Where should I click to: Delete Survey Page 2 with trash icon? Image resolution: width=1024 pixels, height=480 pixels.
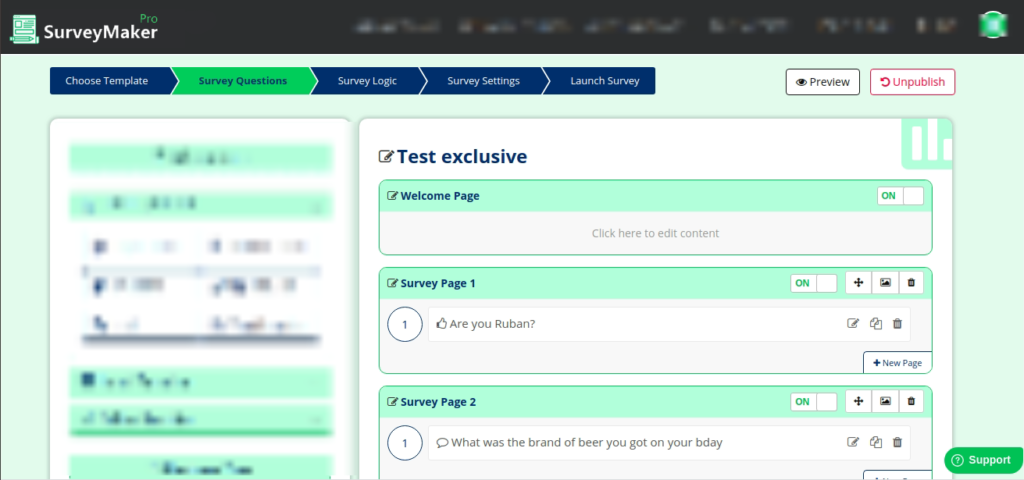(x=911, y=402)
